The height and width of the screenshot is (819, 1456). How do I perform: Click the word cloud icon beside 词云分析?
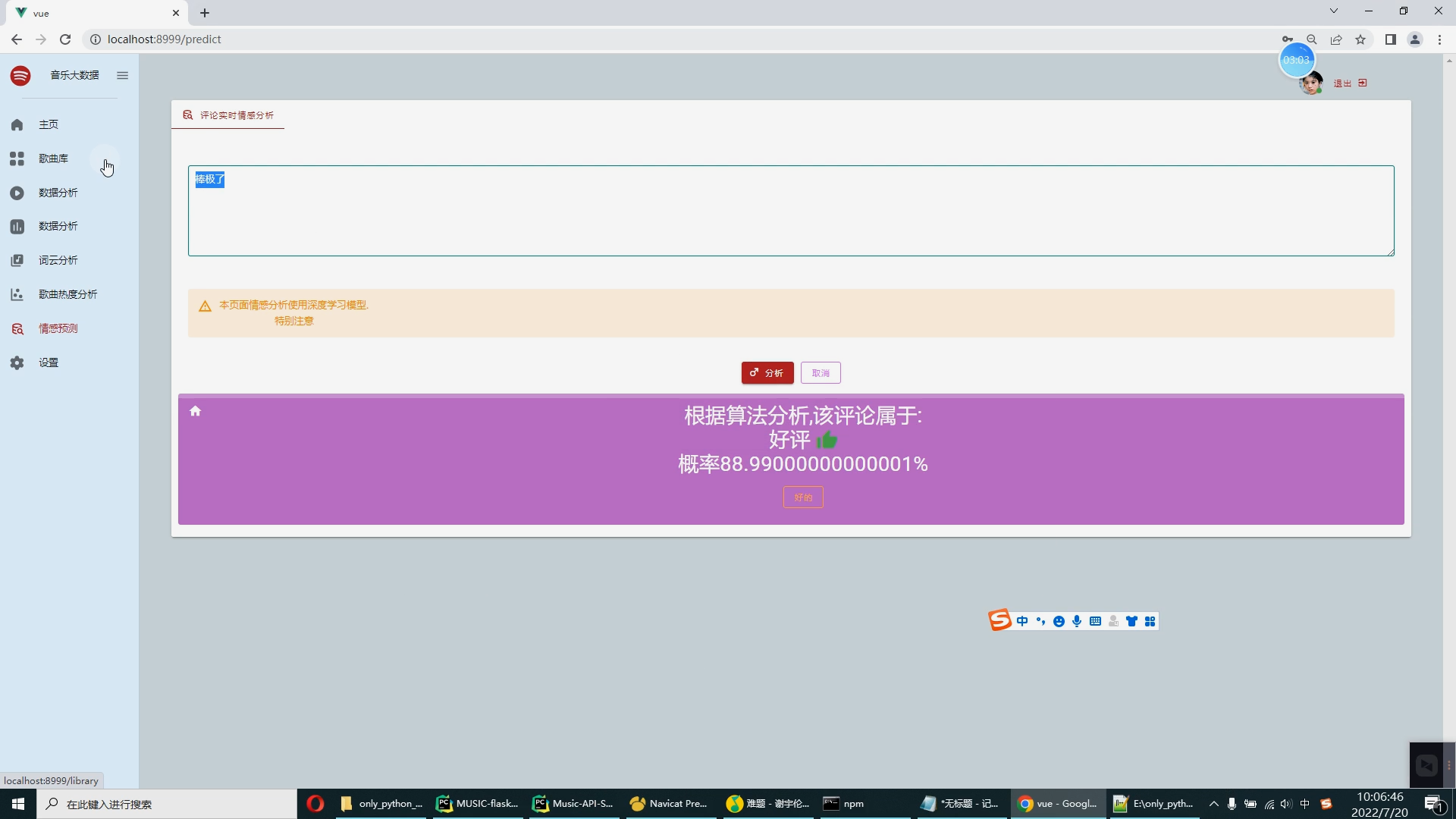point(17,260)
